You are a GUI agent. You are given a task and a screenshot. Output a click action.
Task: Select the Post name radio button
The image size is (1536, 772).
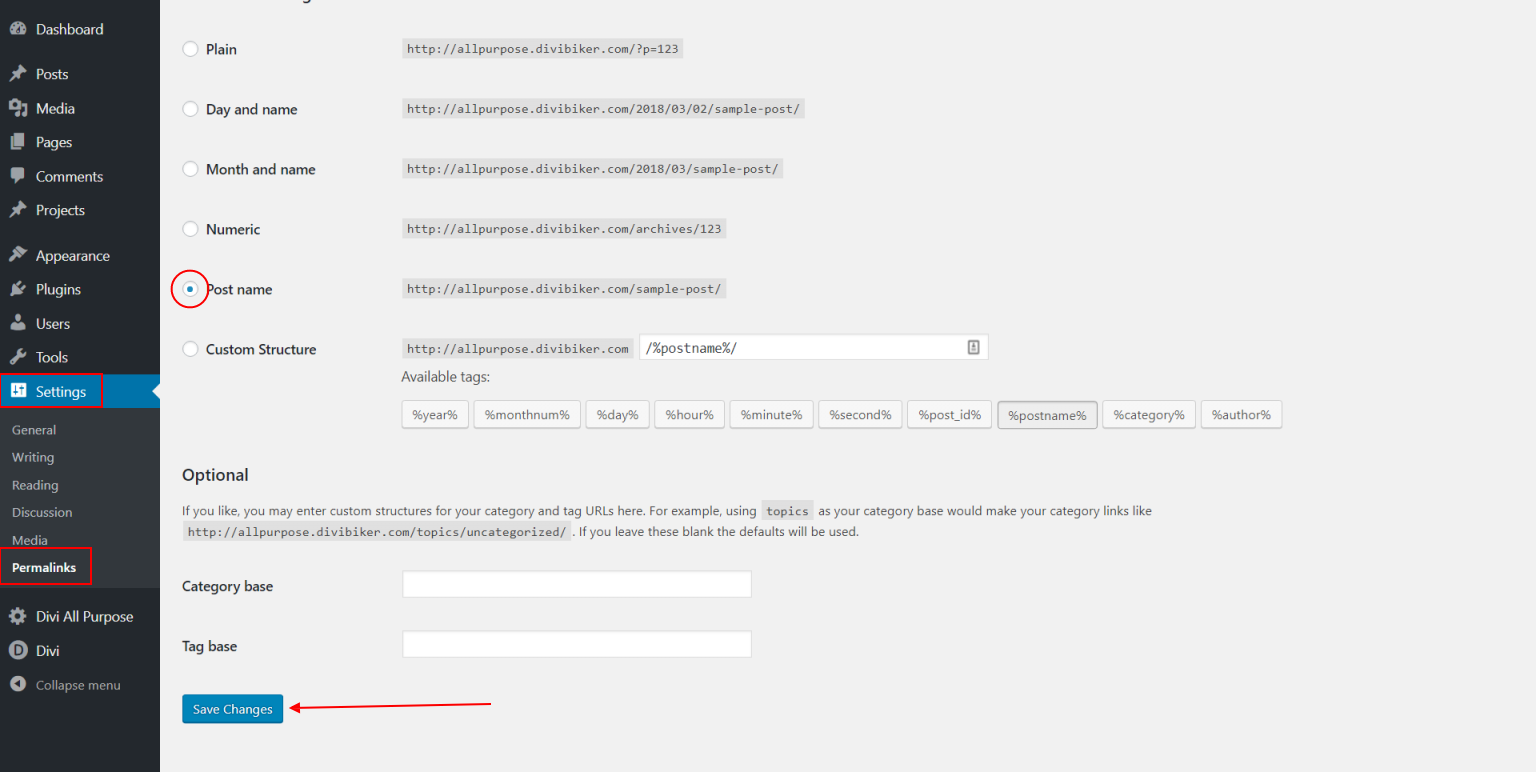(190, 289)
